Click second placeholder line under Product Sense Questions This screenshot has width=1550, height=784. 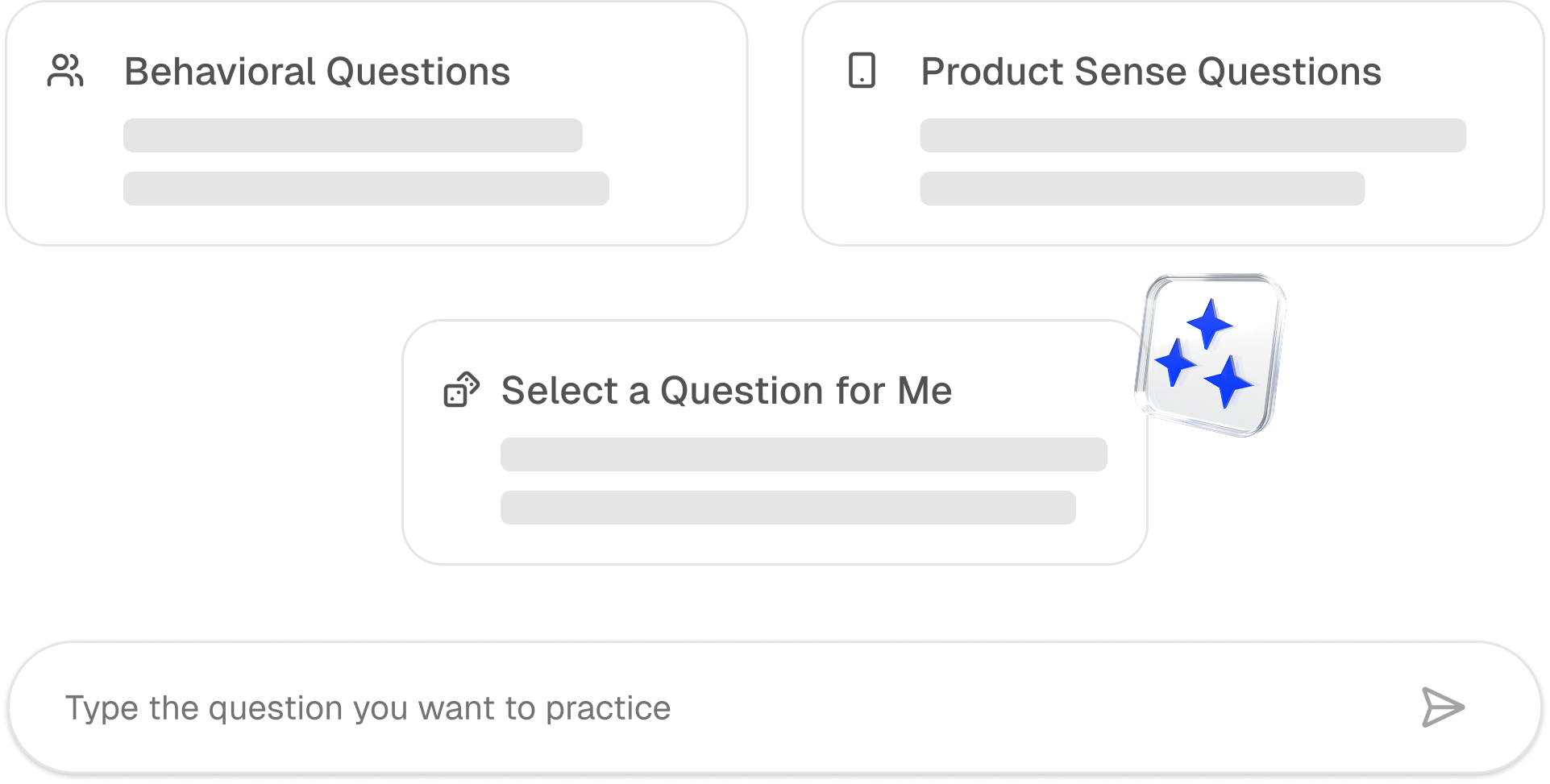[1141, 189]
